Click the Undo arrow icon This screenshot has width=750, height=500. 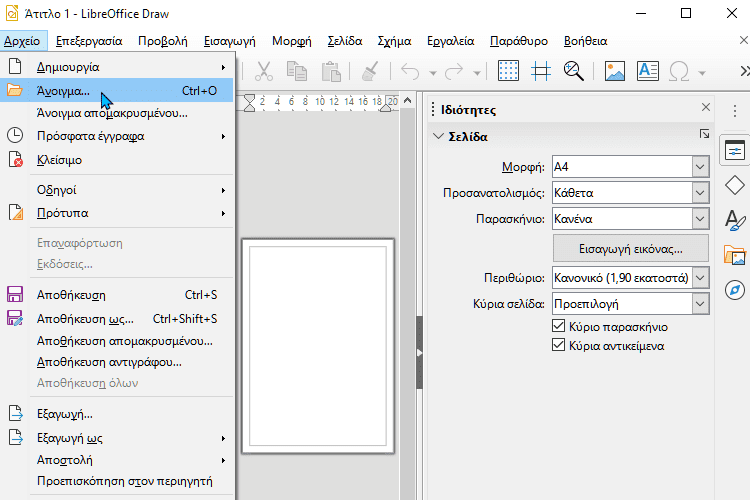point(410,72)
